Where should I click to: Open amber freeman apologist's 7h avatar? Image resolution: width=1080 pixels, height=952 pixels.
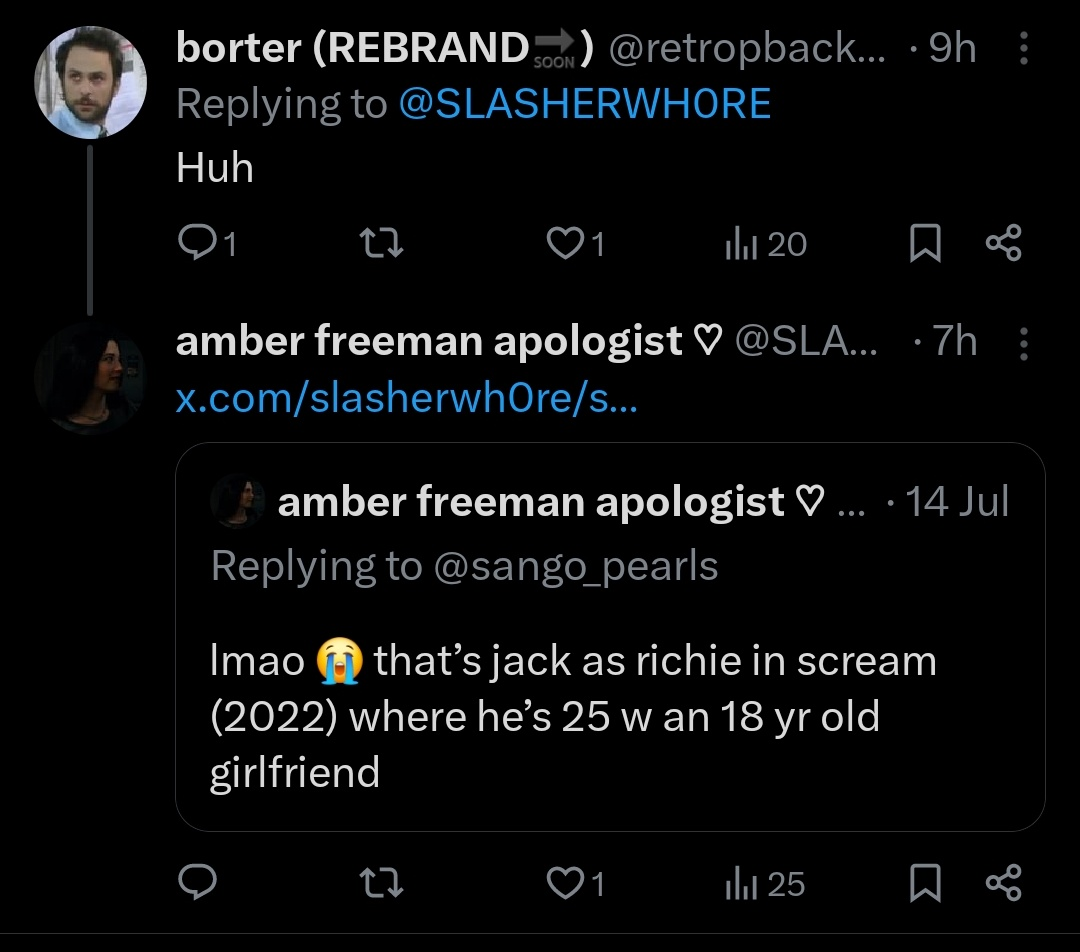point(91,378)
